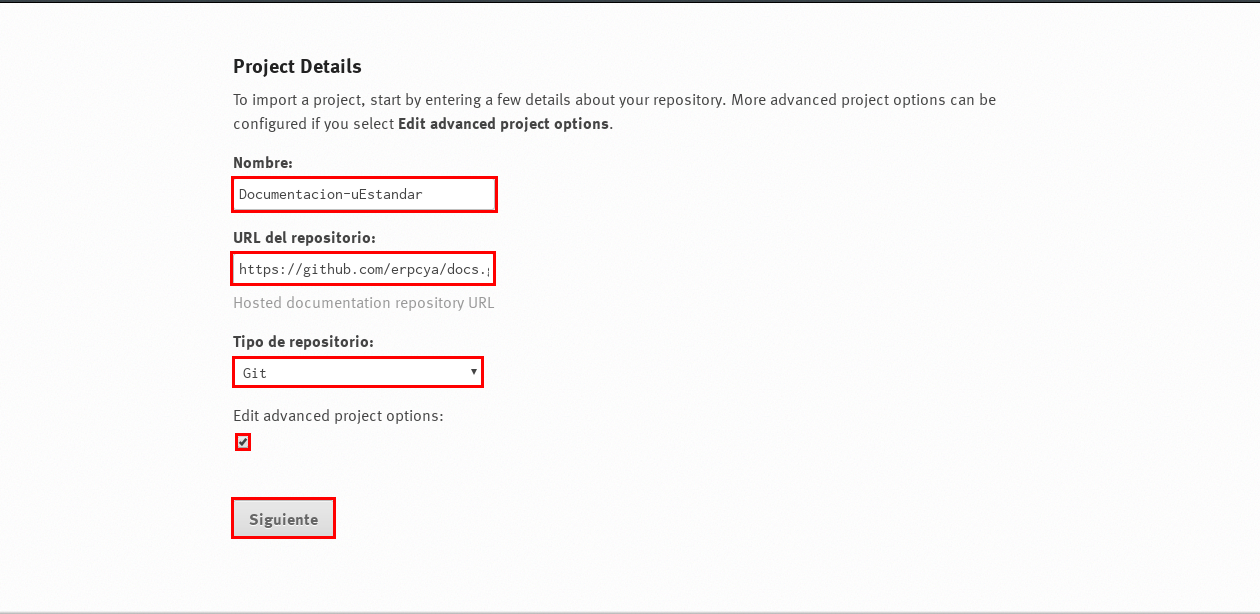Click the "Edit advanced project options:" checkbox label
The height and width of the screenshot is (614, 1260).
click(x=337, y=415)
